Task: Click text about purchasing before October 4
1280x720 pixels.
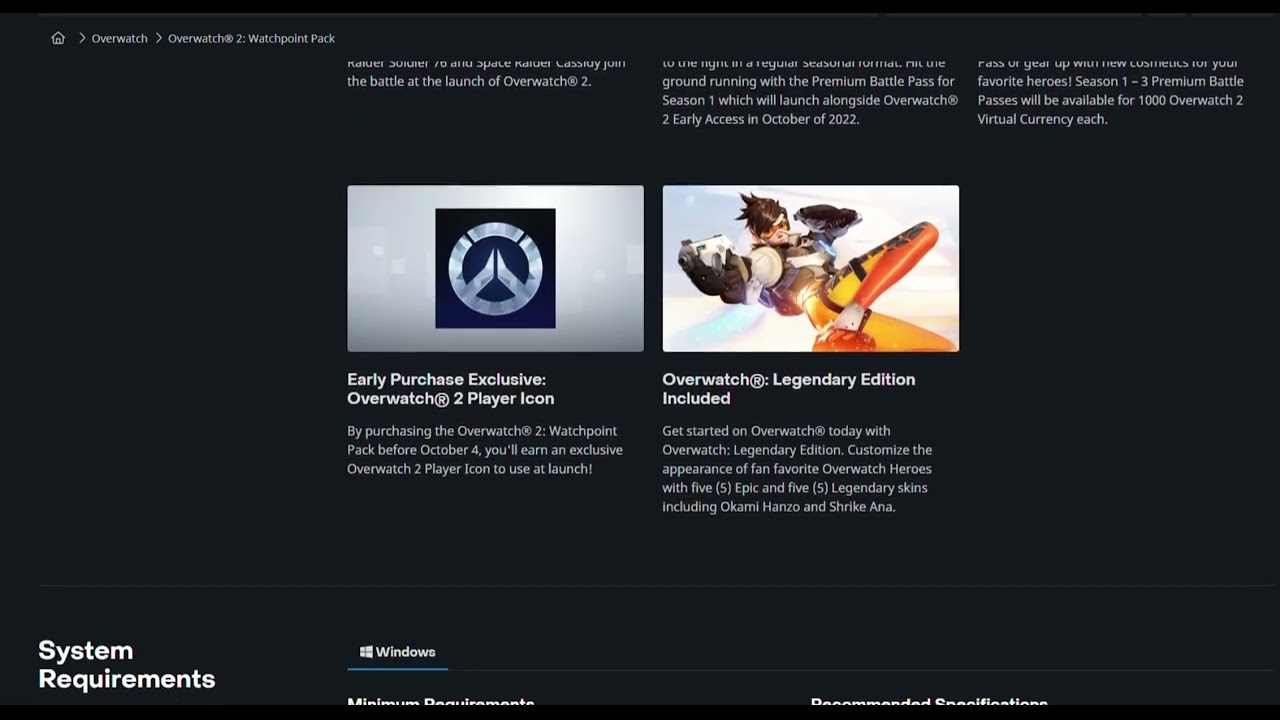Action: point(485,450)
